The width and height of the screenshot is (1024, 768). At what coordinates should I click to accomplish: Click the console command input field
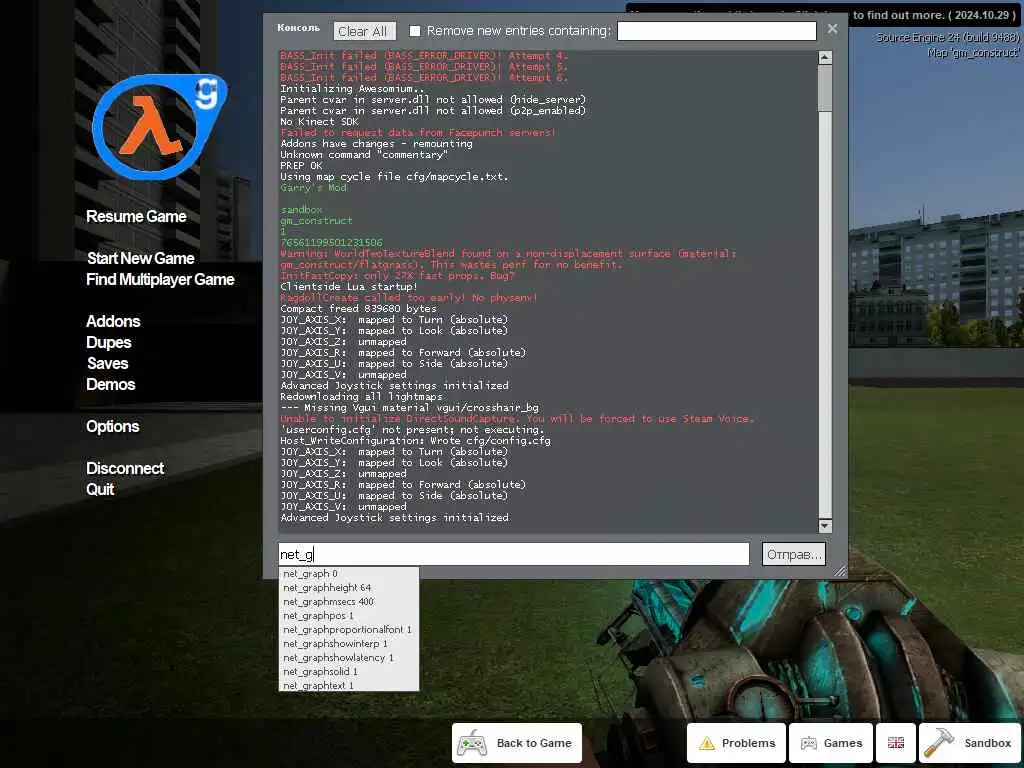tap(513, 554)
